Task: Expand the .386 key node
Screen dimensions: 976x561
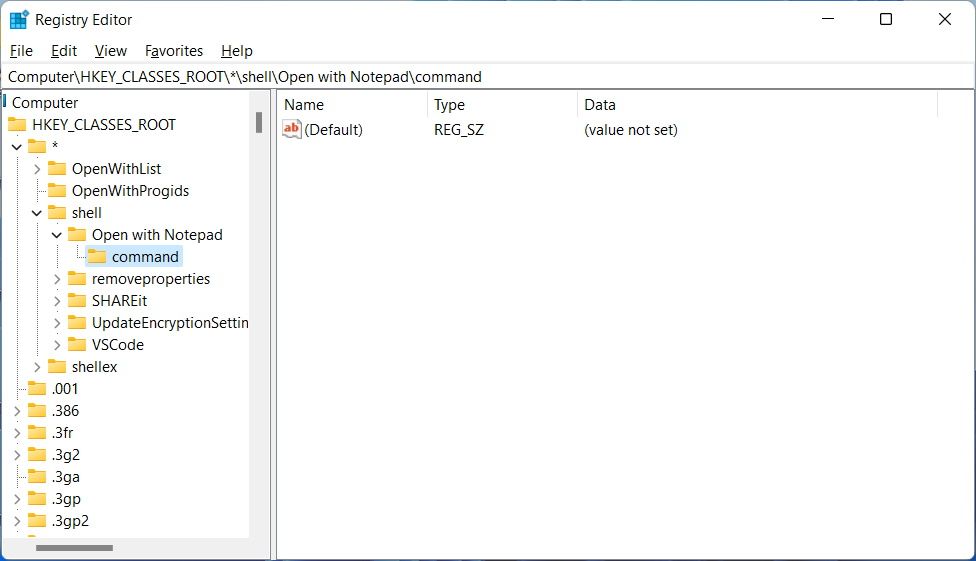Action: click(17, 411)
